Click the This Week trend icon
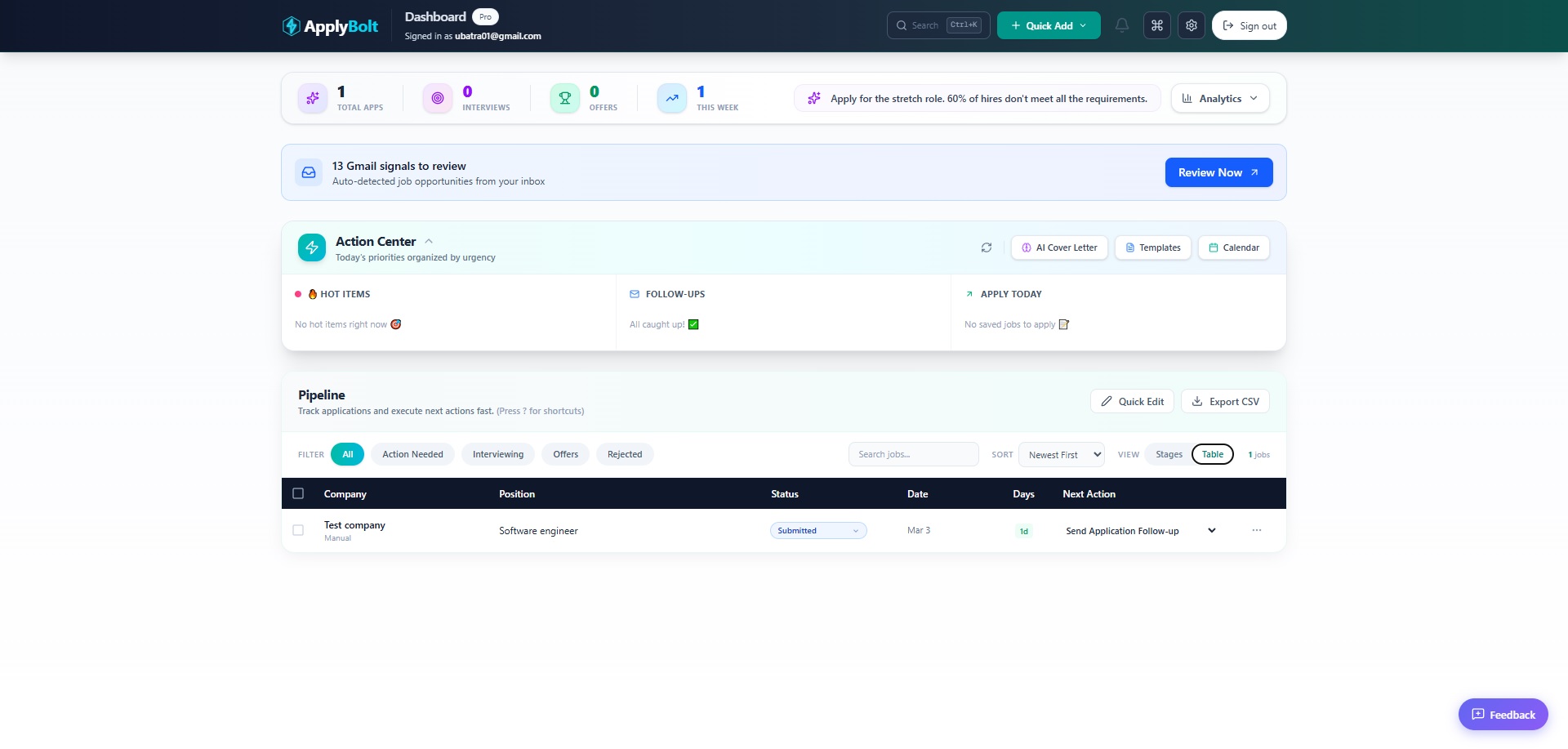Viewport: 1568px width, 749px height. [x=672, y=99]
